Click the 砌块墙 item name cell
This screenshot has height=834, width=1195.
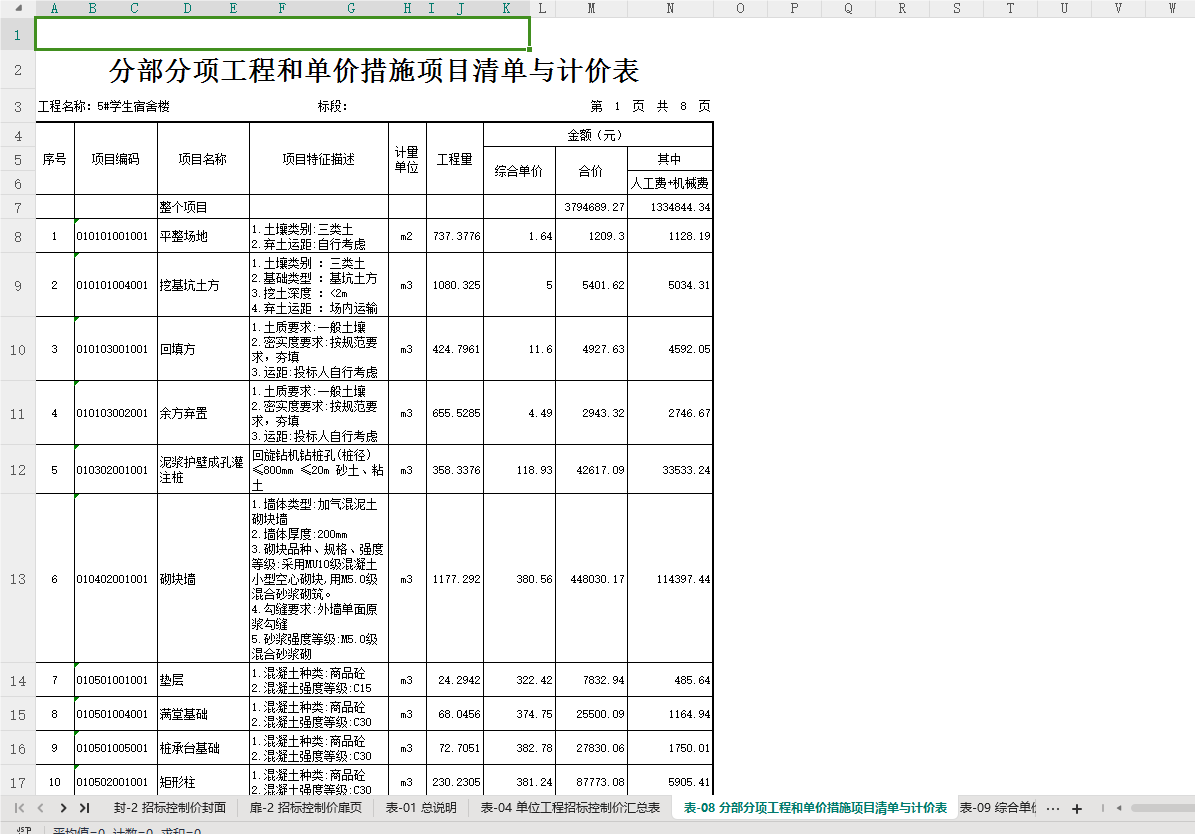203,579
